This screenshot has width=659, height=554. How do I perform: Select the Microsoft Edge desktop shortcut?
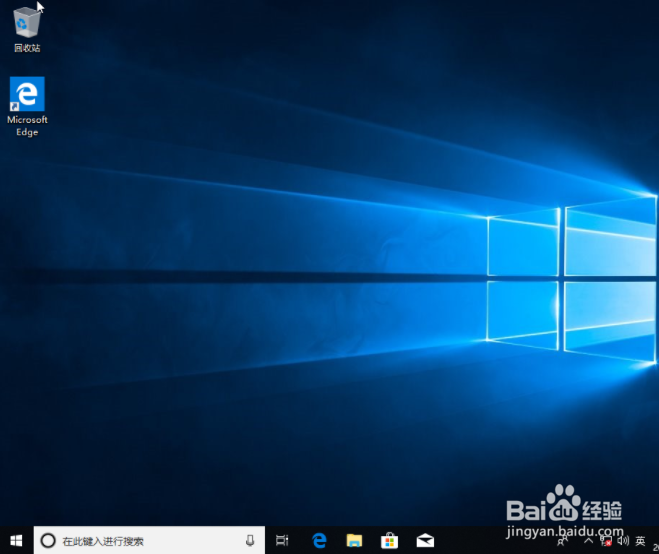point(27,106)
